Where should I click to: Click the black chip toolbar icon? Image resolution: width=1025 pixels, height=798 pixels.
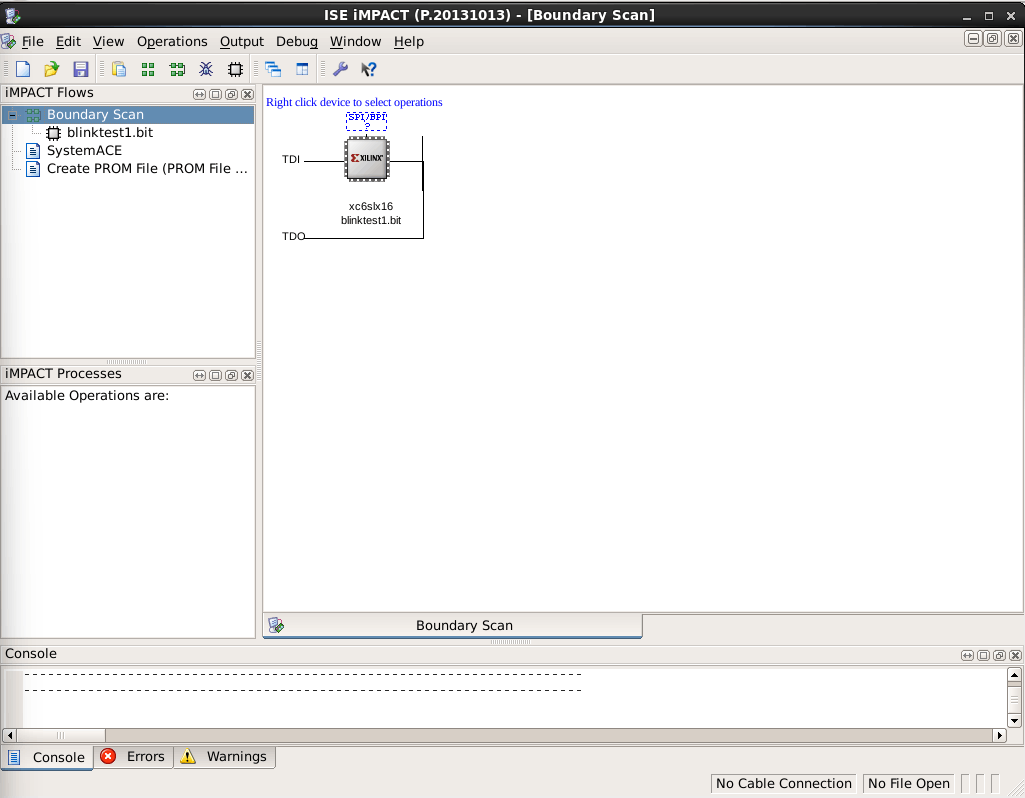tap(235, 69)
